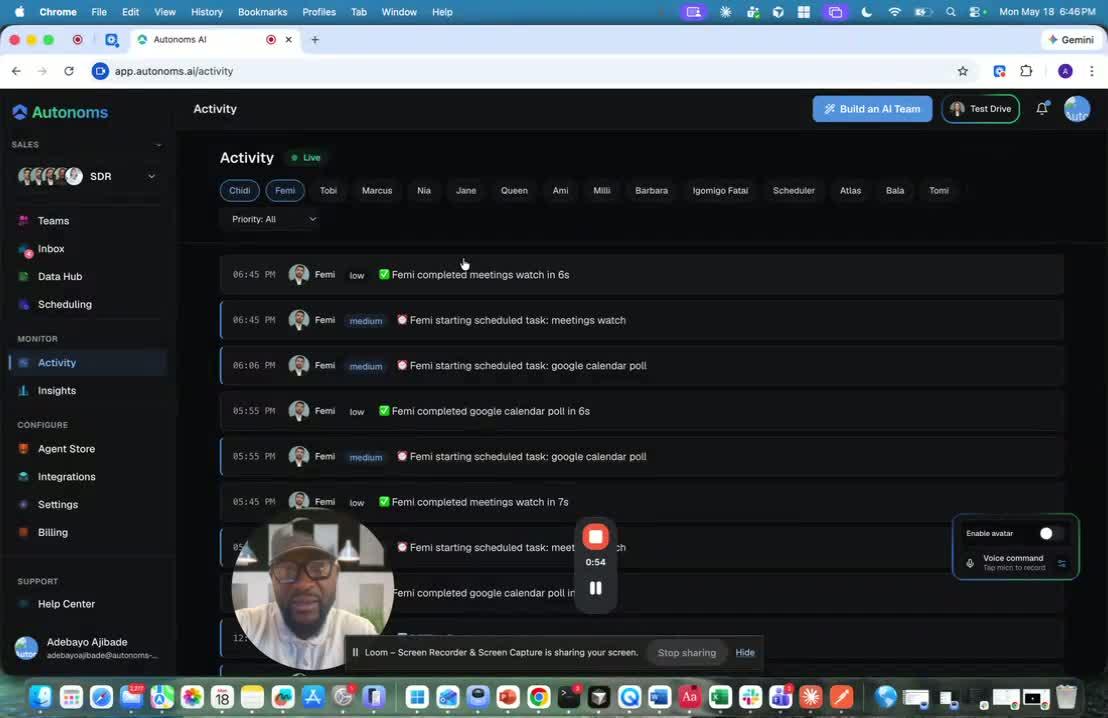The height and width of the screenshot is (718, 1108).
Task: Open the Inbox page
Action: [51, 249]
